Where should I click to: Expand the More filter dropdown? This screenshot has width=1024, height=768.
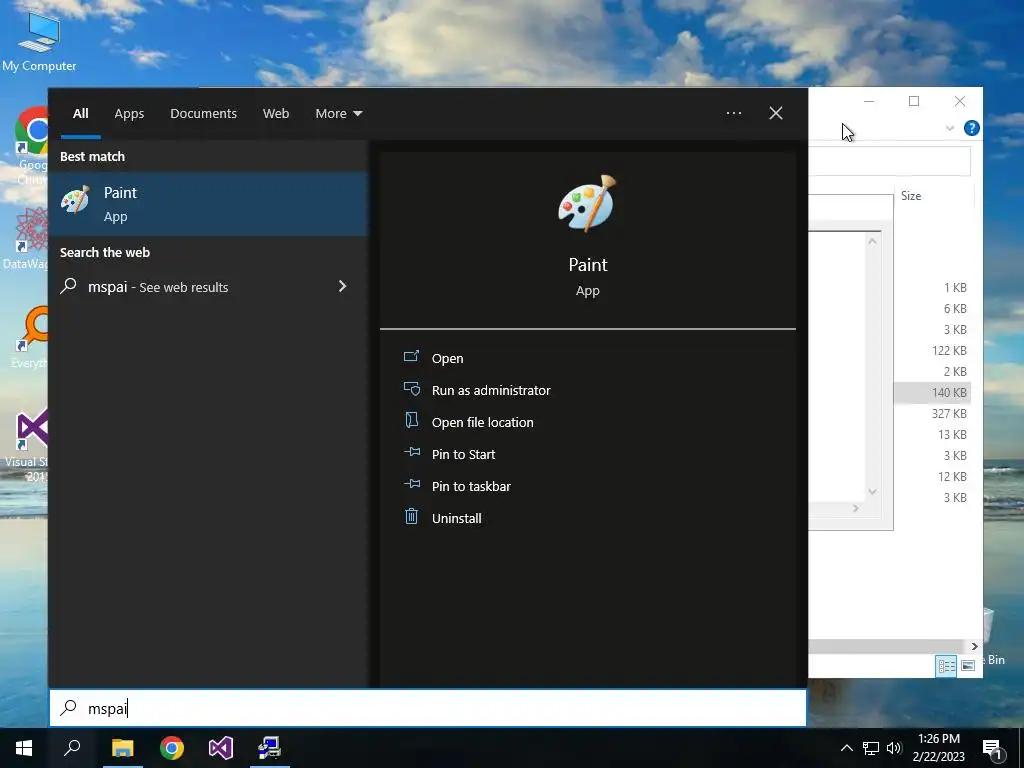pyautogui.click(x=338, y=114)
